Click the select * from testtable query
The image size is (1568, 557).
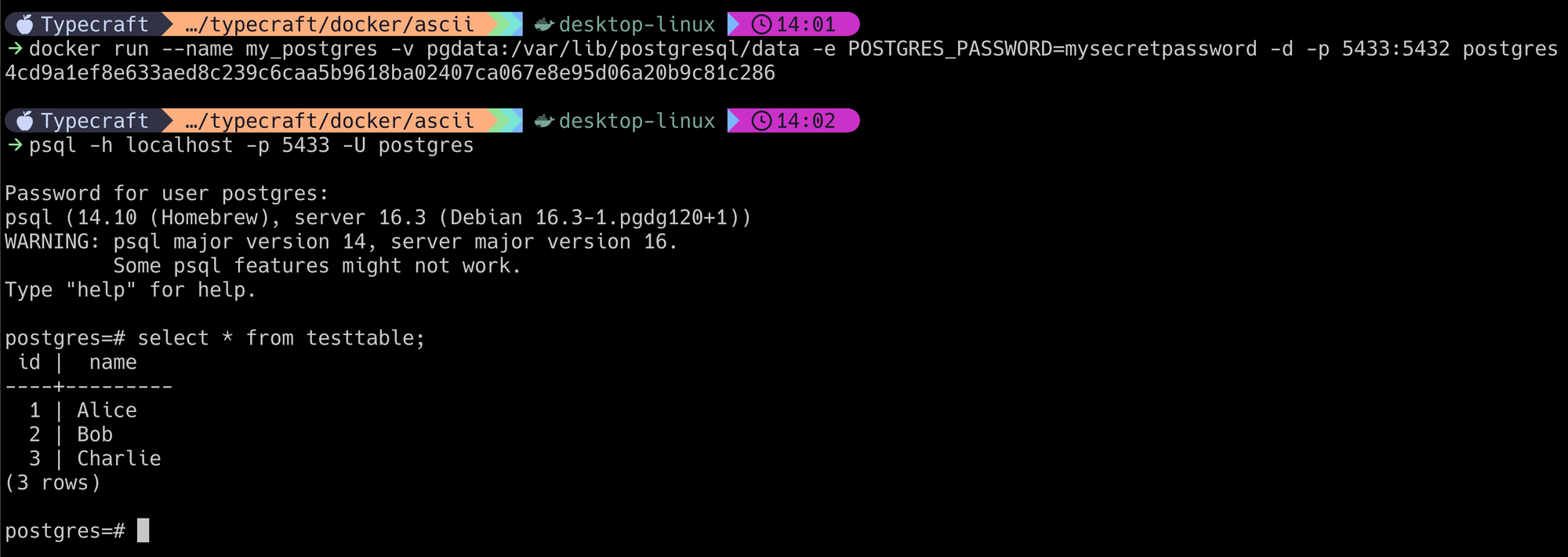pos(281,338)
